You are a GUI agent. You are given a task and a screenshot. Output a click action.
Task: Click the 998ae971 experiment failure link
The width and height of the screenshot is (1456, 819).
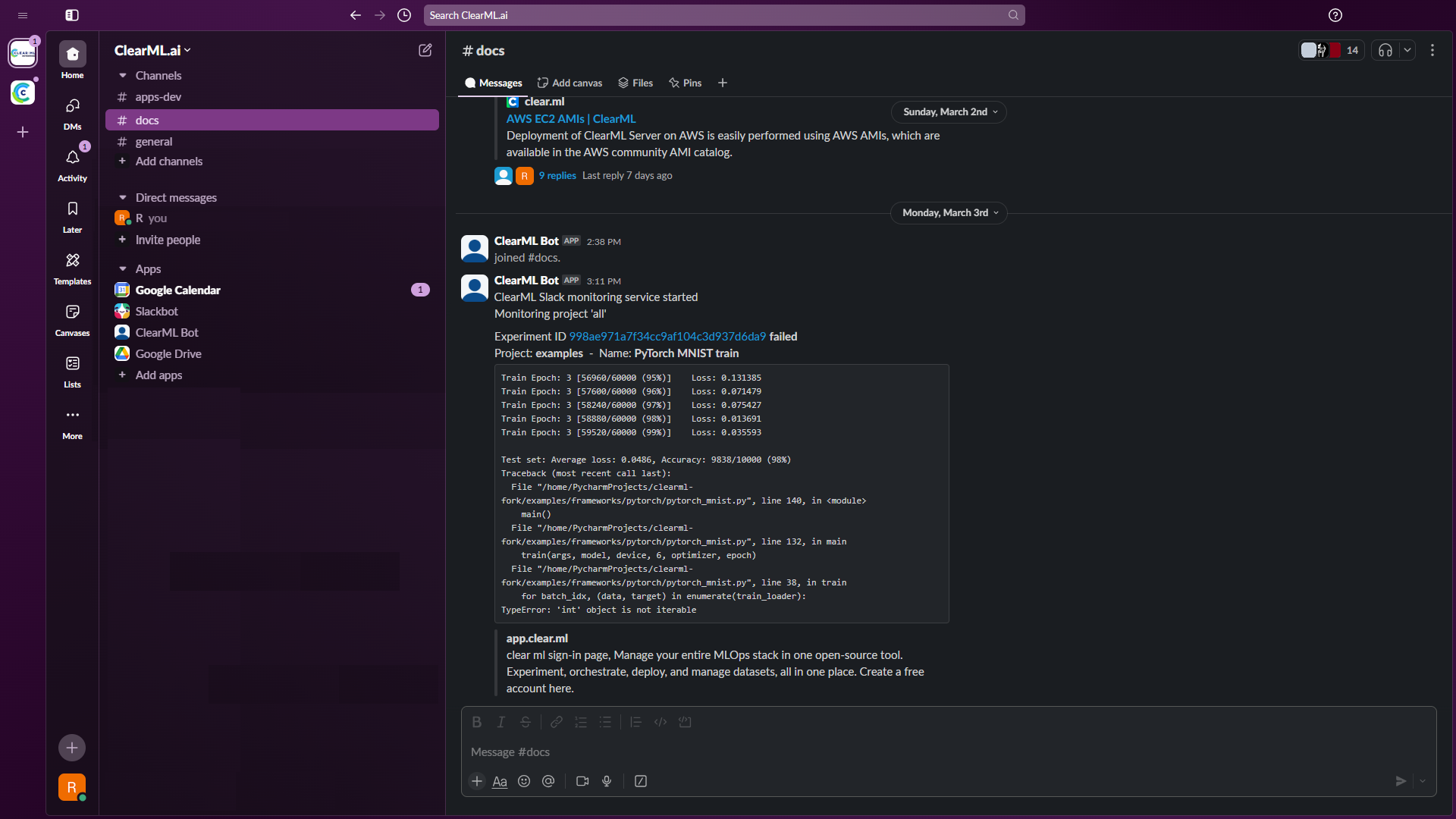[x=667, y=336]
